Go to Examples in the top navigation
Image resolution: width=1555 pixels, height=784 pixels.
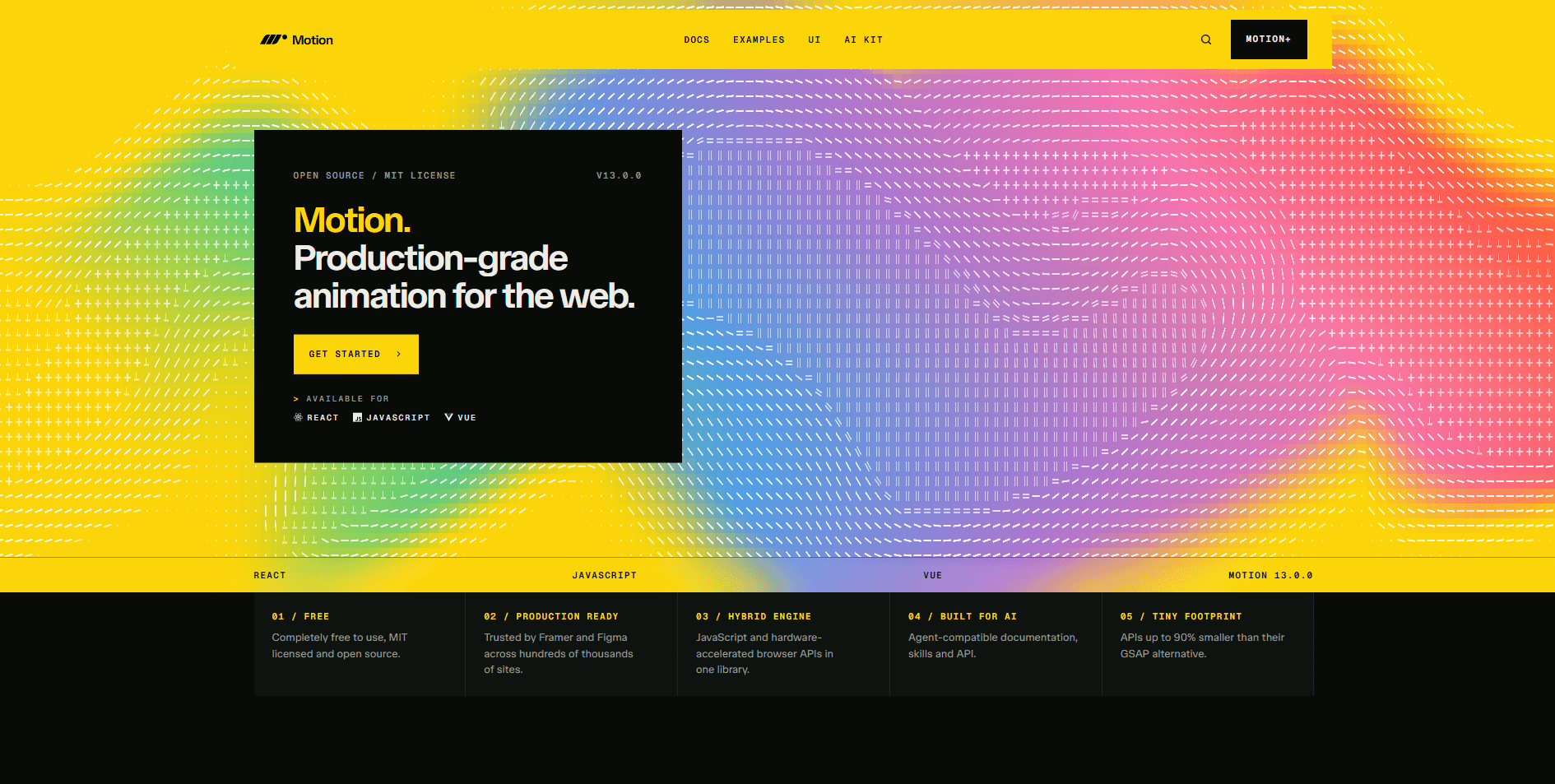click(759, 39)
